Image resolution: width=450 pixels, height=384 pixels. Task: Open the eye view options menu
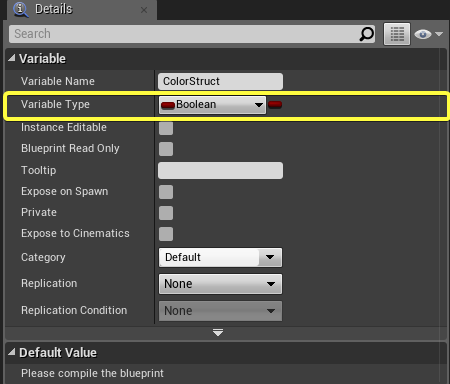coord(428,34)
